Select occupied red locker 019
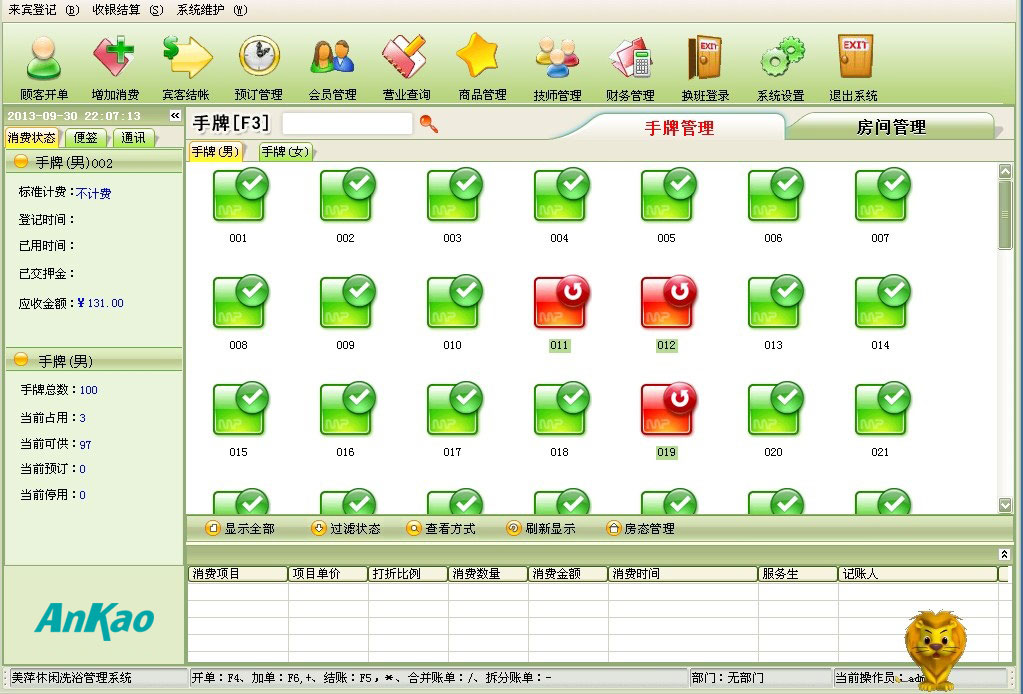Viewport: 1023px width, 694px height. pos(667,410)
